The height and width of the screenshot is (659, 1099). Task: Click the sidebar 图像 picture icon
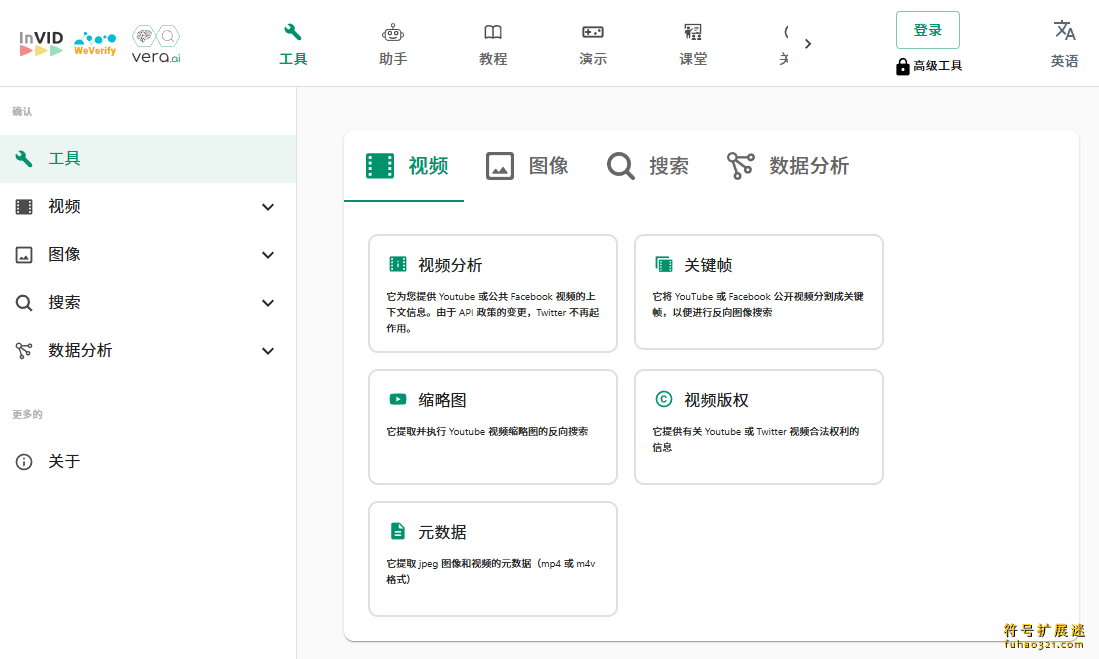pyautogui.click(x=24, y=254)
